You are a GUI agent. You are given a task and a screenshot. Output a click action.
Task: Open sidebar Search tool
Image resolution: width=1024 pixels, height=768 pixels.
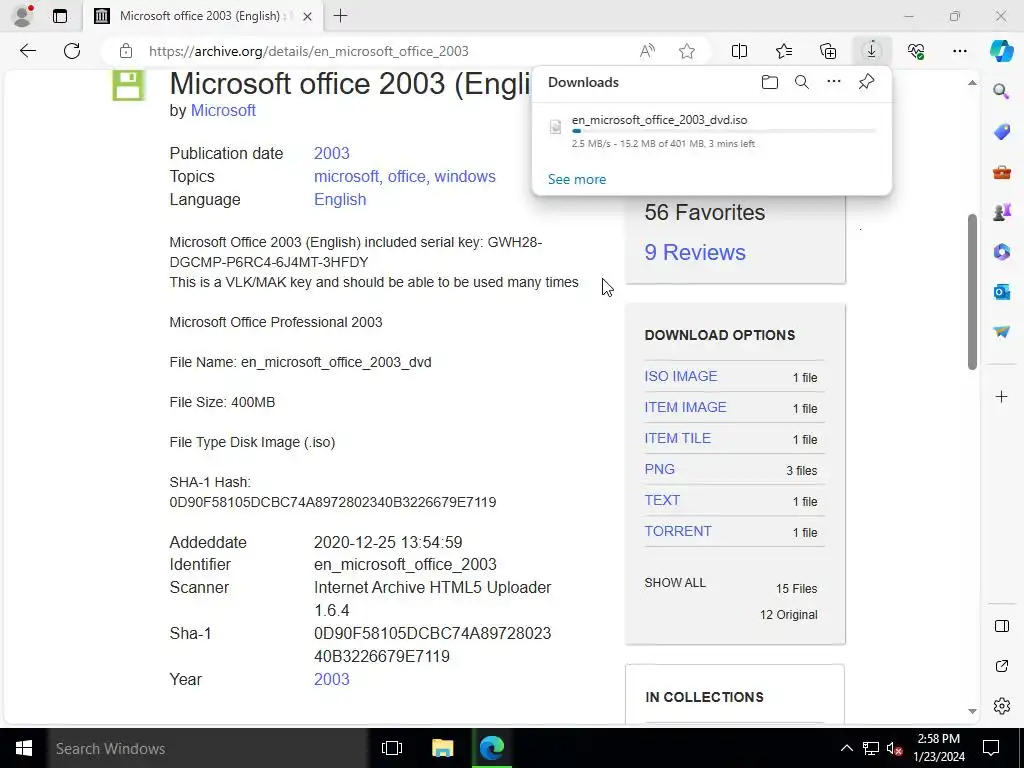pyautogui.click(x=1001, y=91)
